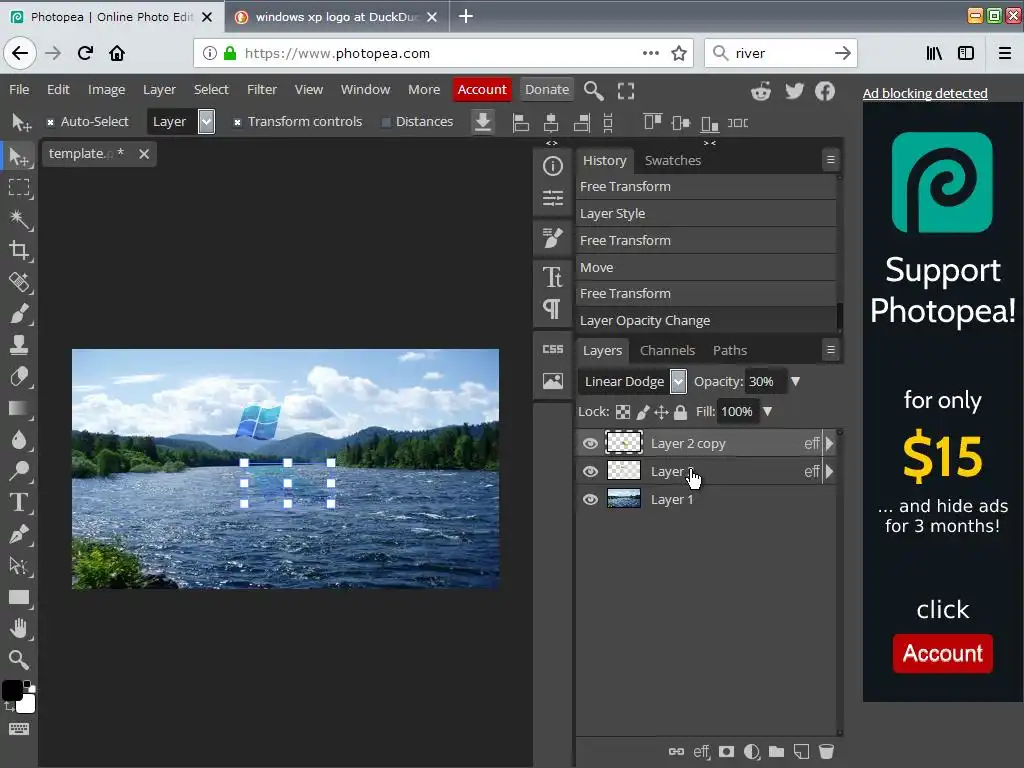1024x768 pixels.
Task: Open the Window menu
Action: tap(365, 89)
